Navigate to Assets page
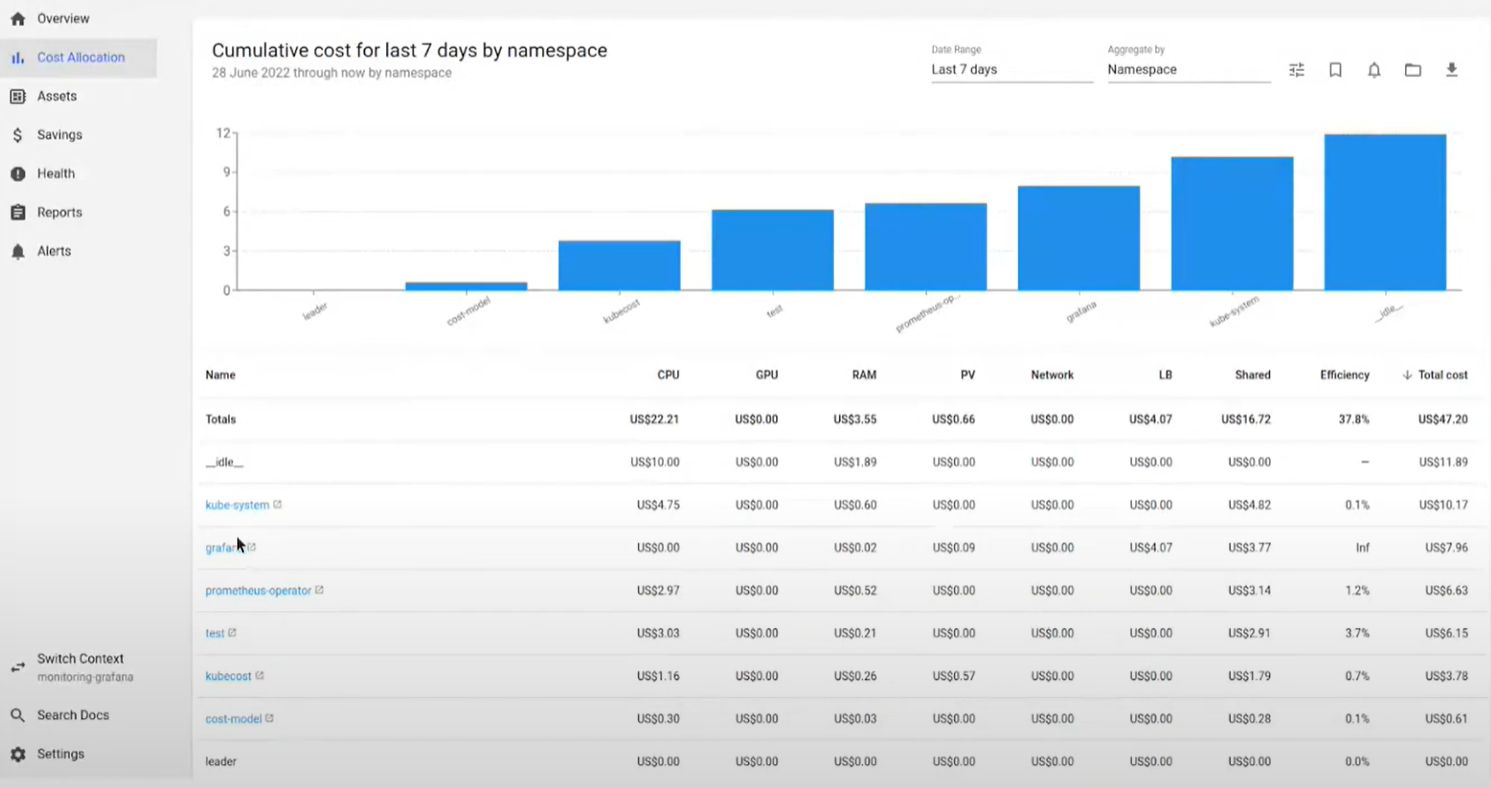The width and height of the screenshot is (1491, 788). [x=57, y=96]
